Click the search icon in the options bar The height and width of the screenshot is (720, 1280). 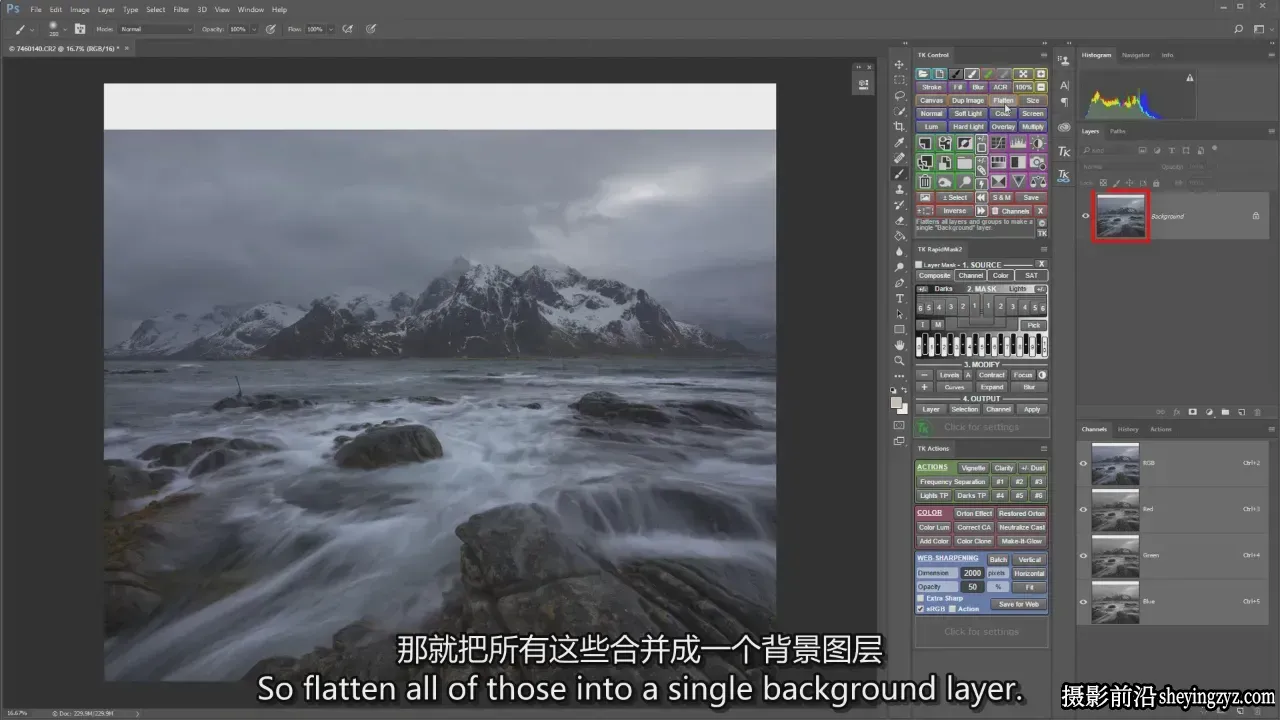(x=1239, y=29)
